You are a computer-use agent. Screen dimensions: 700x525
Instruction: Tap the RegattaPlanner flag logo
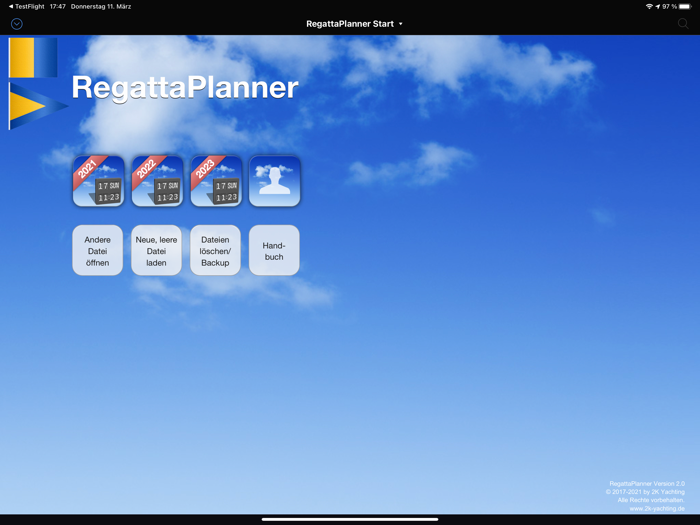38,84
